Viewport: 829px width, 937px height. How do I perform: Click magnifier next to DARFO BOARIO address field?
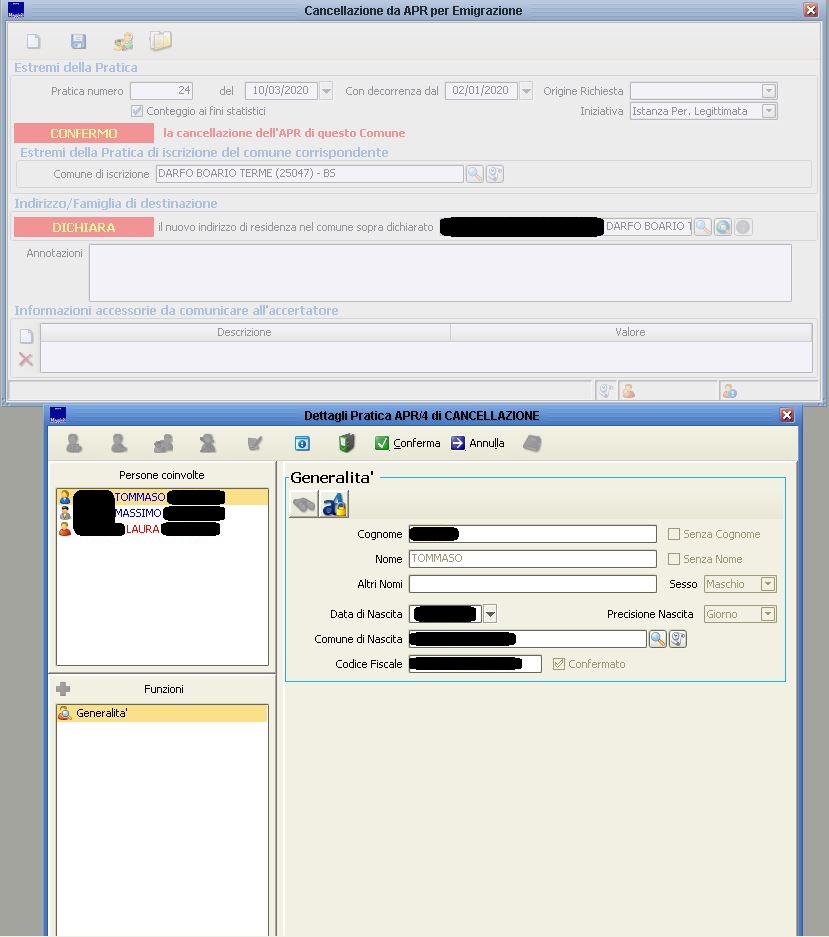pos(703,226)
